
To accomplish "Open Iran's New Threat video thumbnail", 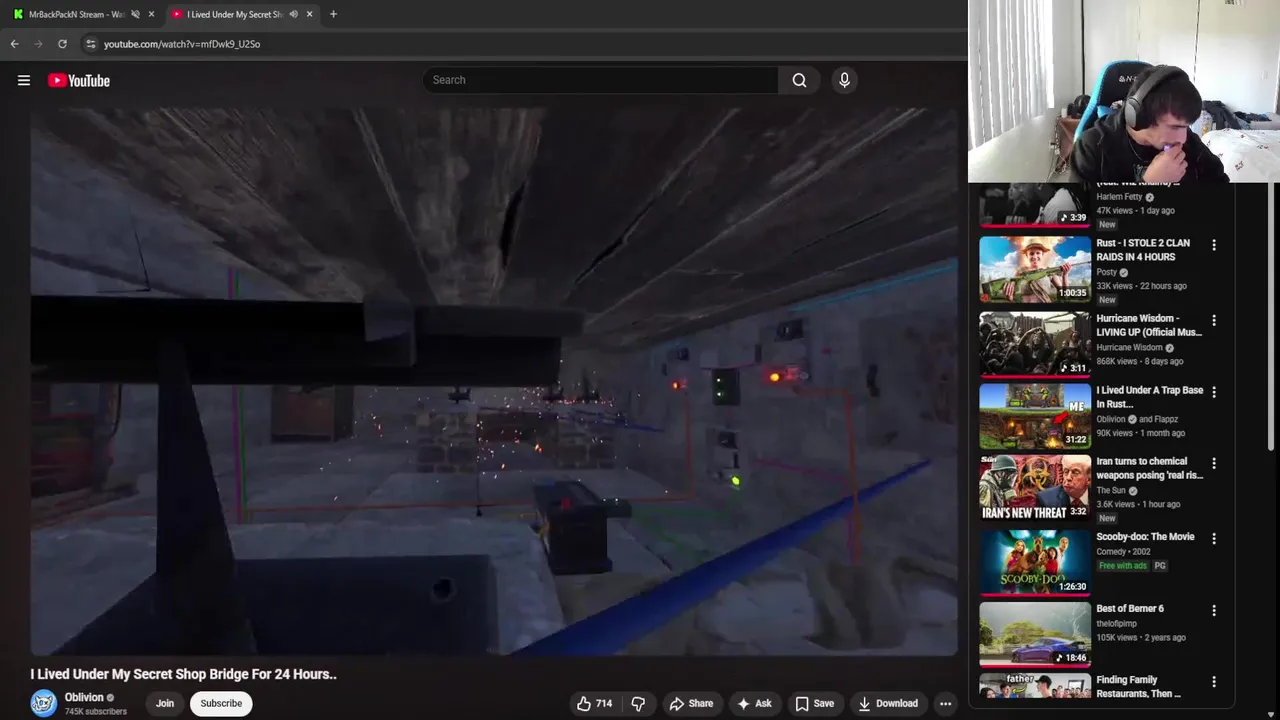I will point(1035,488).
